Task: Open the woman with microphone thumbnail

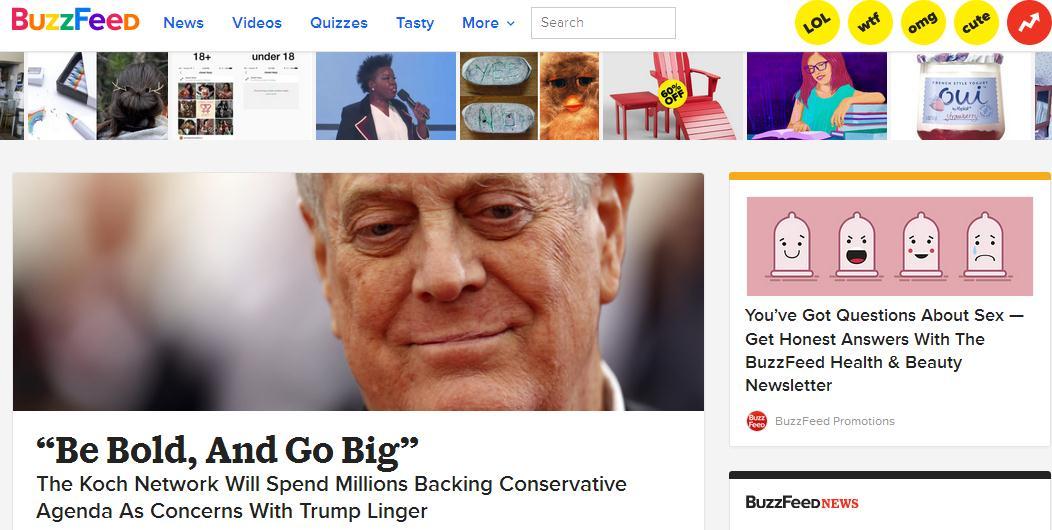Action: click(x=386, y=96)
